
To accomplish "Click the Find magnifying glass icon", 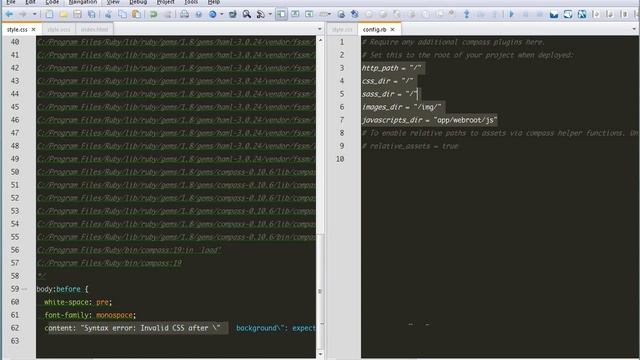I will (x=247, y=15).
